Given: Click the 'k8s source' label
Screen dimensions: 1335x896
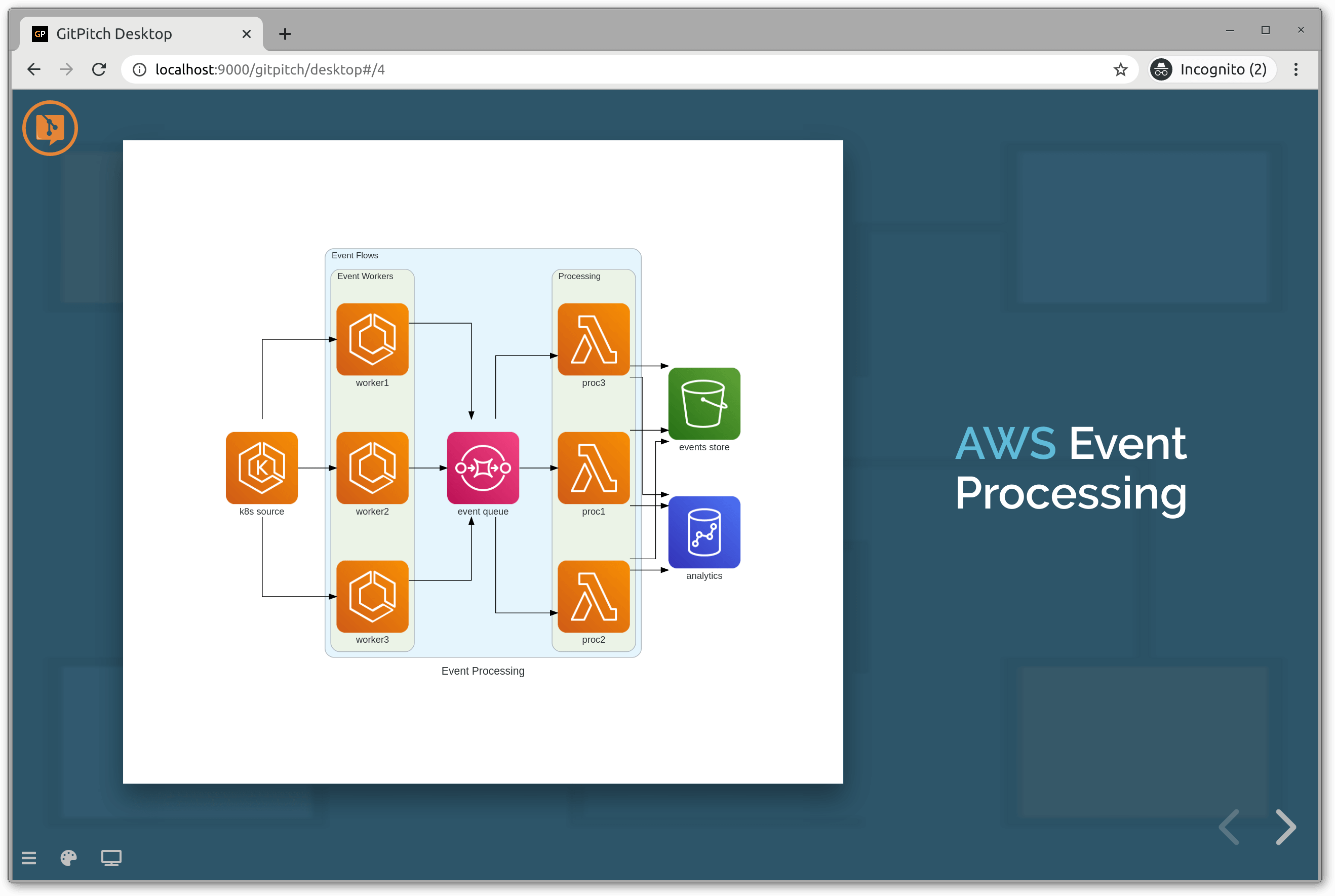Looking at the screenshot, I should (x=262, y=512).
